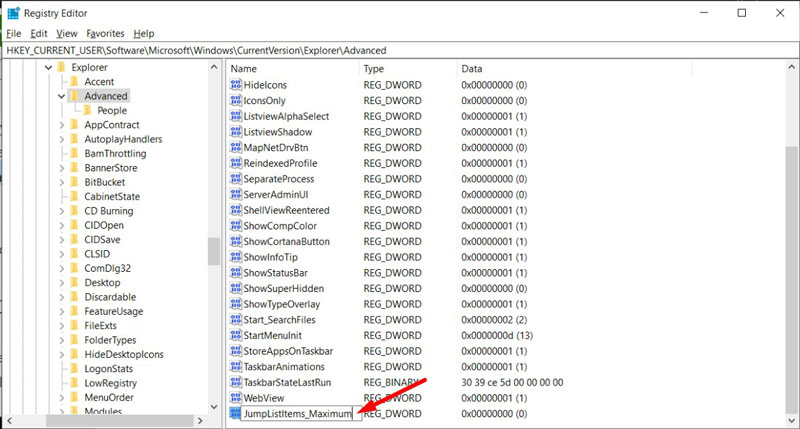Click the Registry Editor app icon in title bar
This screenshot has width=800, height=429.
(x=13, y=13)
